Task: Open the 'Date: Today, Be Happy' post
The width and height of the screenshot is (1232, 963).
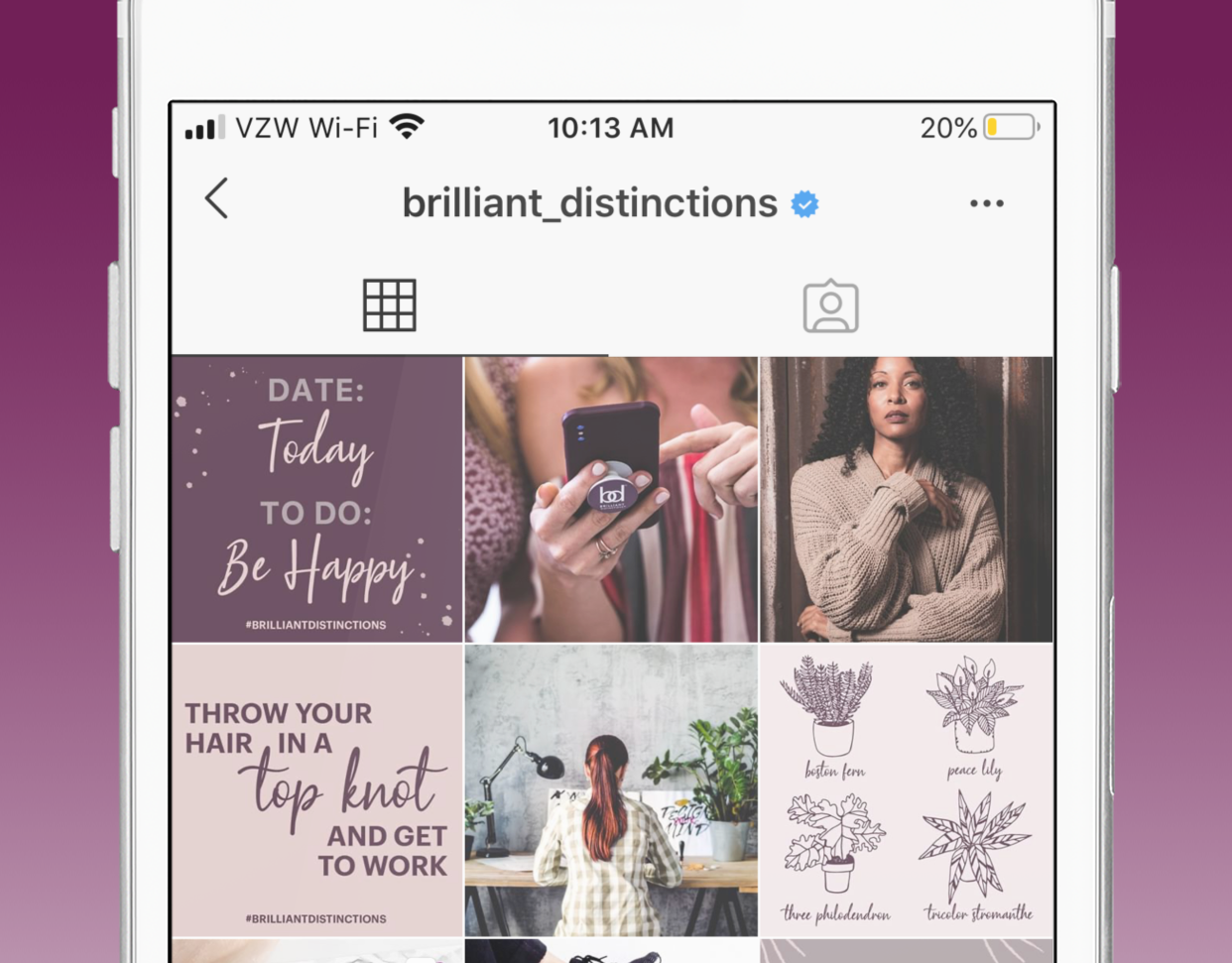Action: click(x=316, y=500)
